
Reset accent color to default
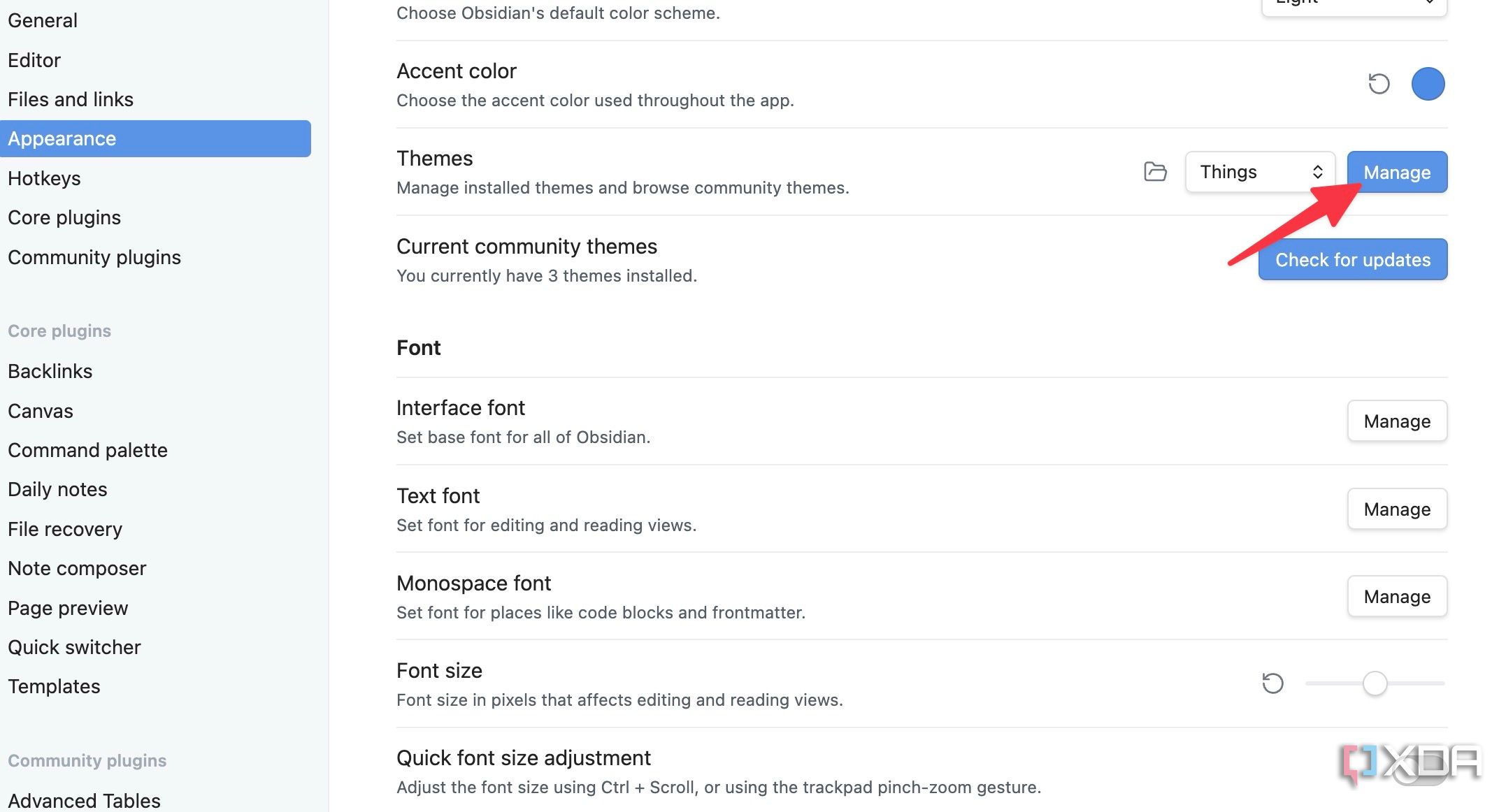1379,85
